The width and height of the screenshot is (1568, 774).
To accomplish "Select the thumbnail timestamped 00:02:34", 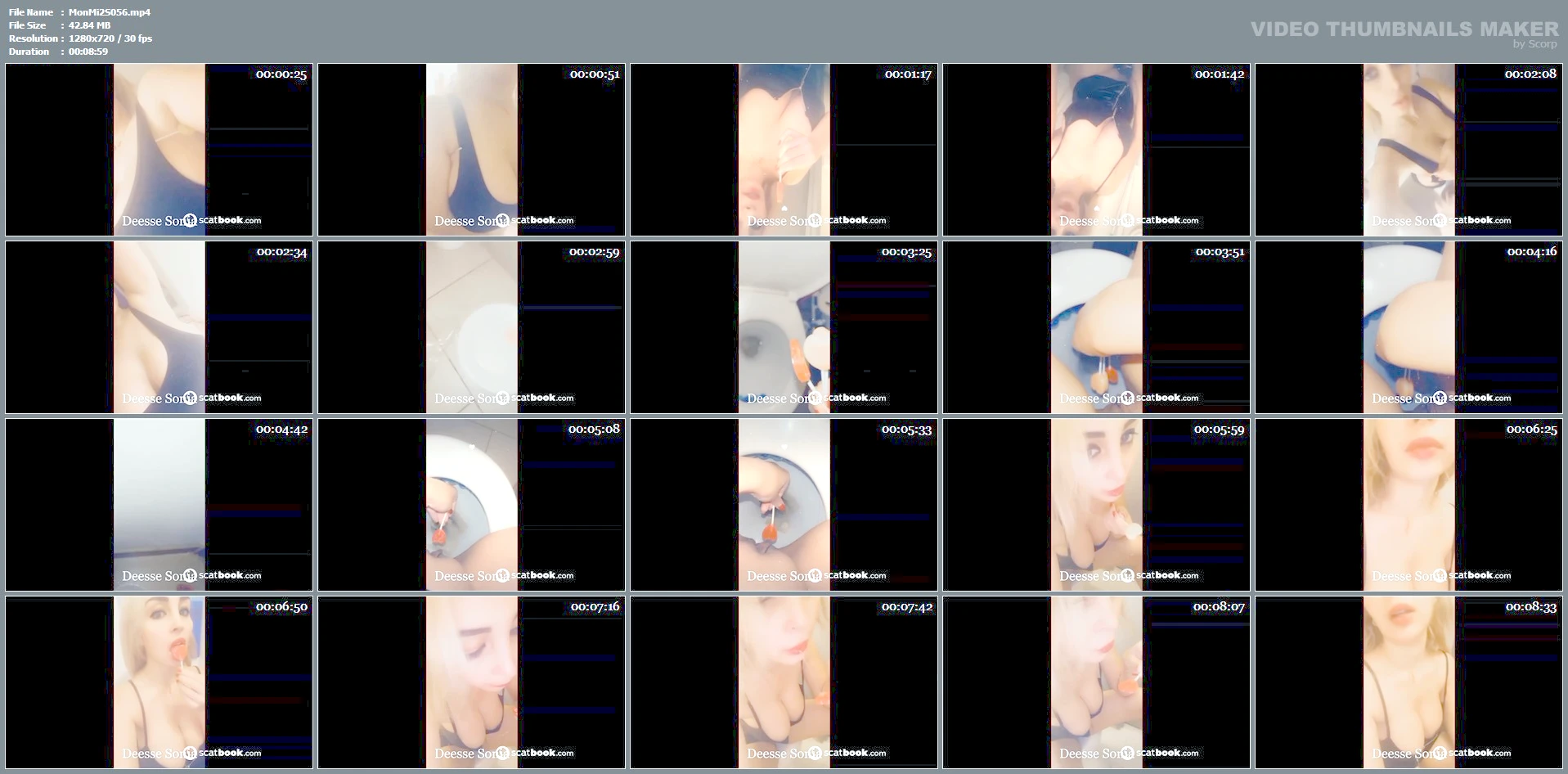I will click(x=159, y=327).
